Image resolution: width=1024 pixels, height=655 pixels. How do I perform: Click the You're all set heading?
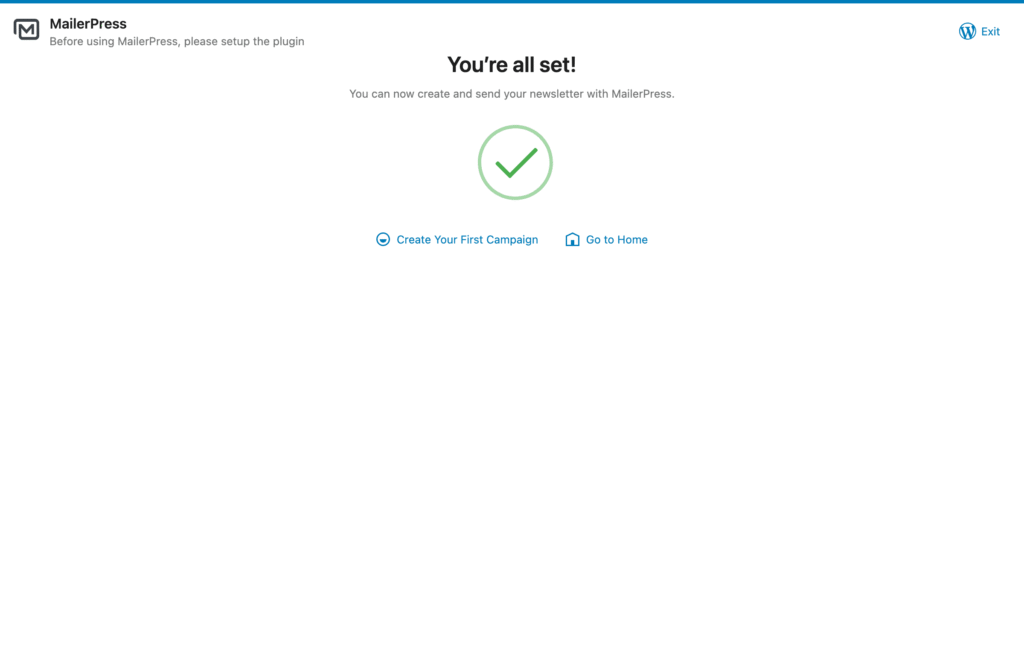pos(512,63)
